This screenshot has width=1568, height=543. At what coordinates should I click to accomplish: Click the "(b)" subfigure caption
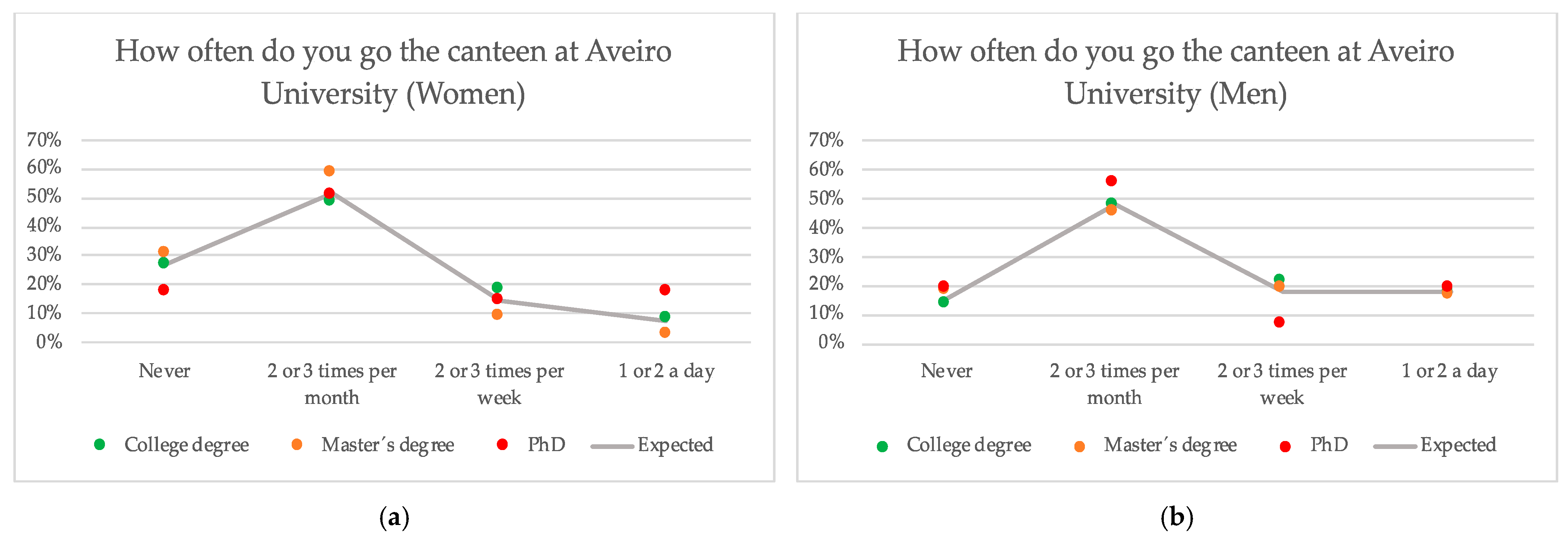pos(1176,517)
